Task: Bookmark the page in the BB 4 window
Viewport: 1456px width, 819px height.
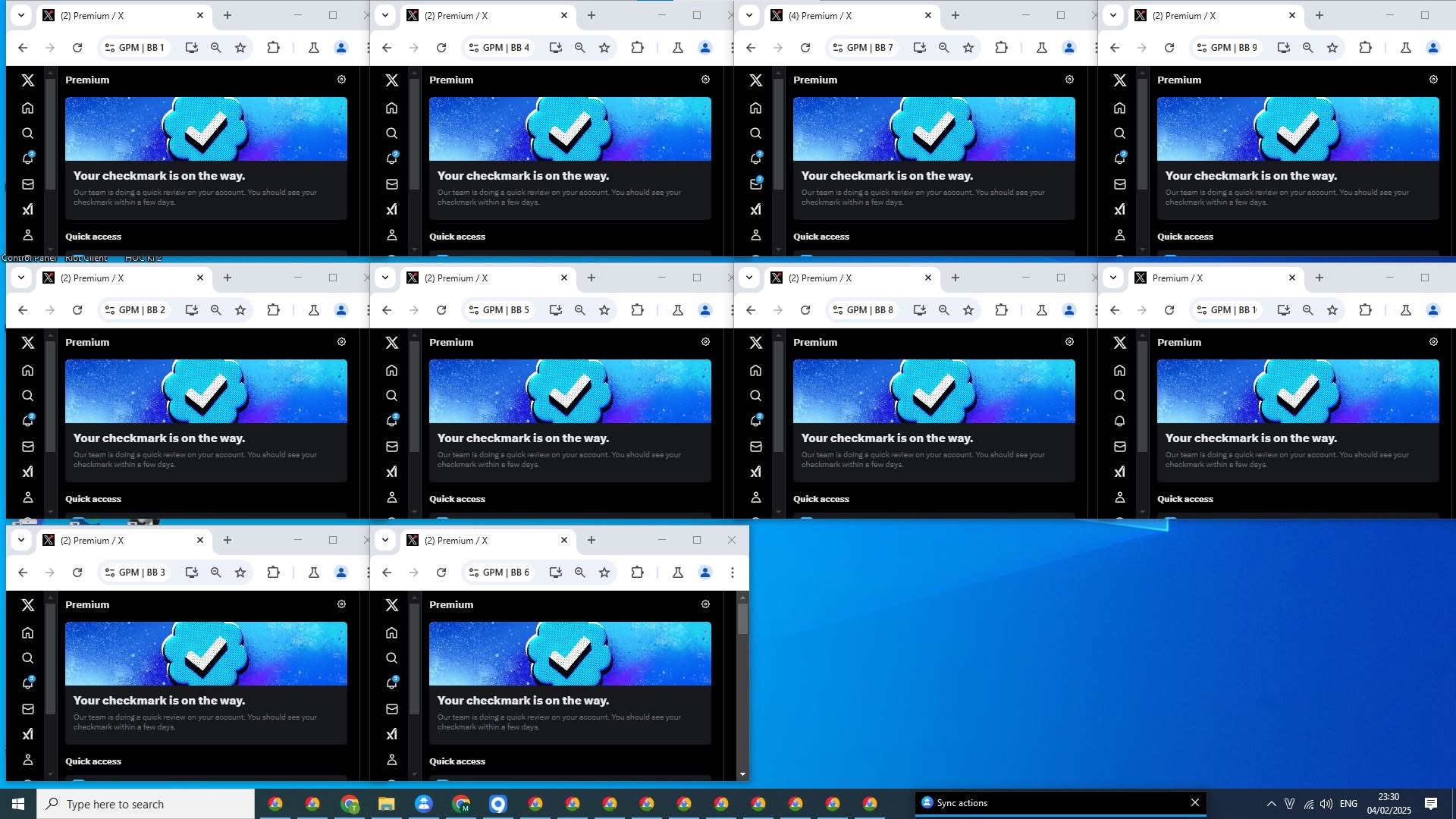Action: click(x=604, y=48)
